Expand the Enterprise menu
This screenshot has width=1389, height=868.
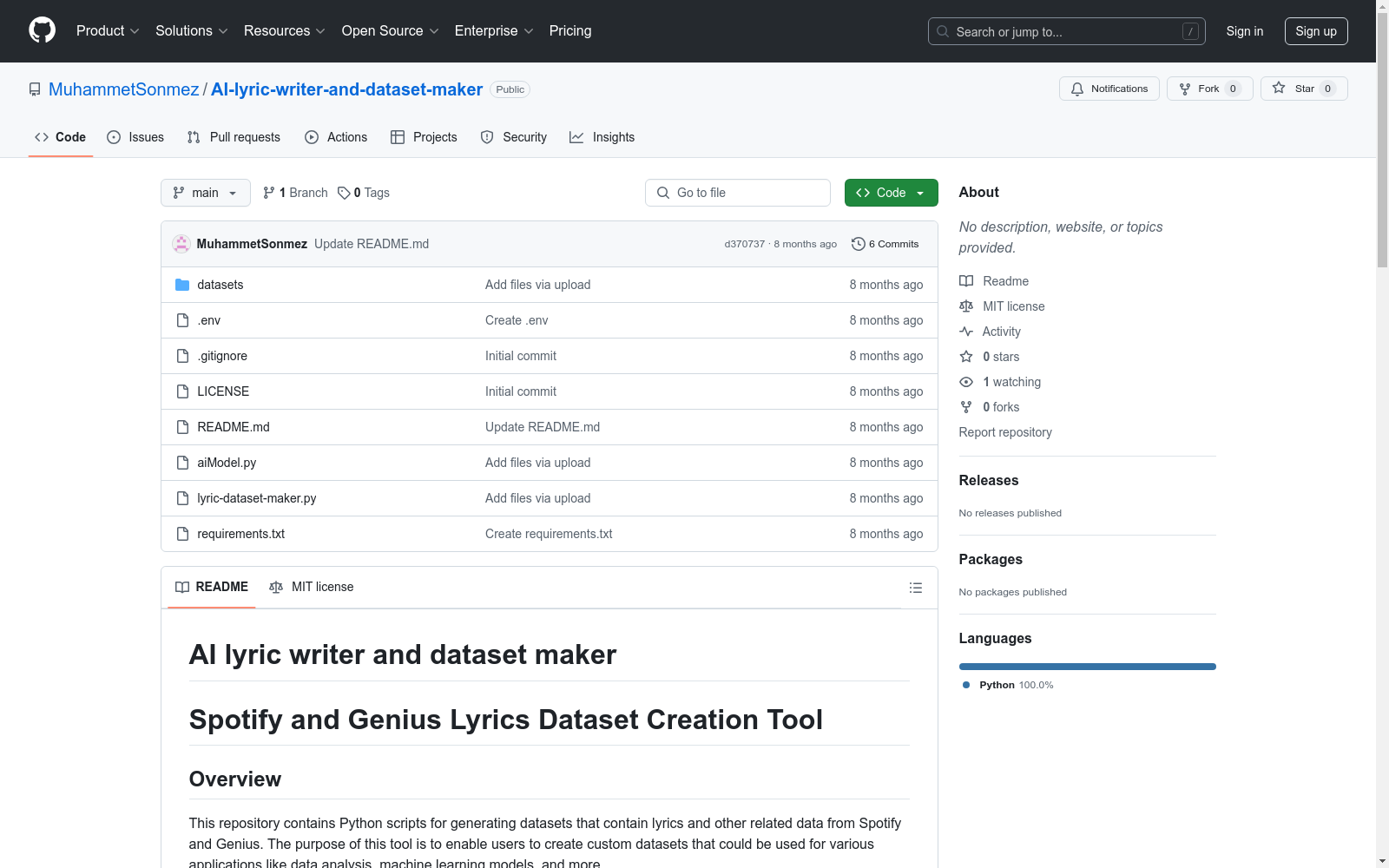[494, 31]
